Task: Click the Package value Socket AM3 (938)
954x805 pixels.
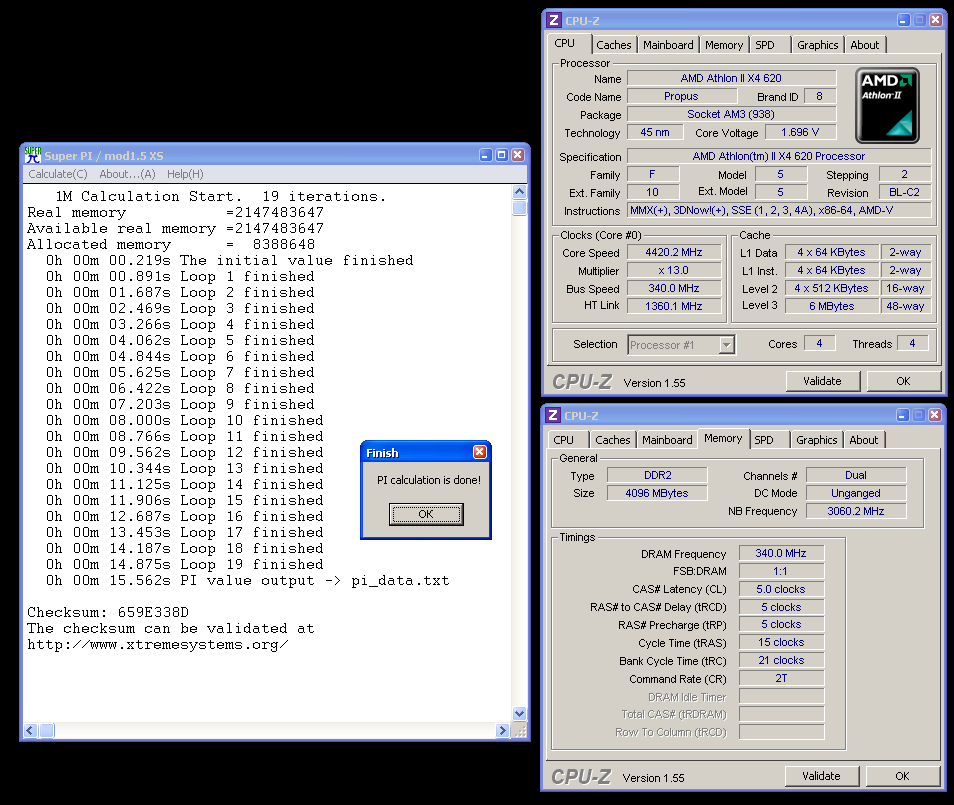Action: coord(731,114)
